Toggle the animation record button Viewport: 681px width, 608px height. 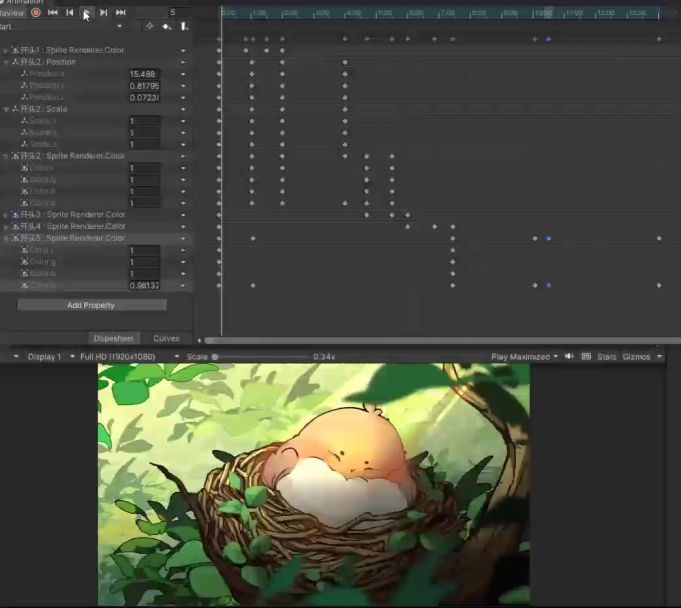click(36, 13)
